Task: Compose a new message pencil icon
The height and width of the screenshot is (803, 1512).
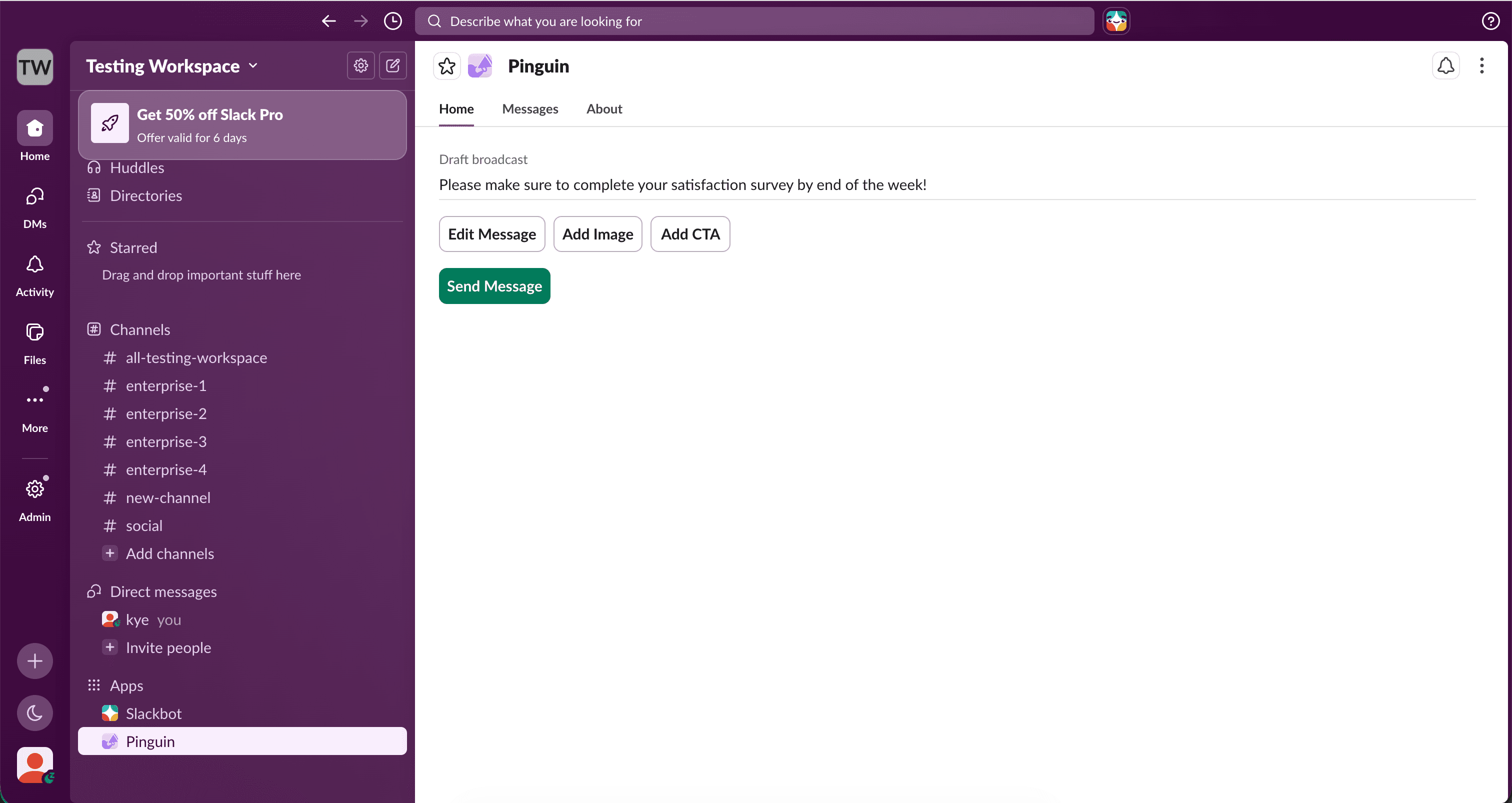Action: click(x=392, y=65)
